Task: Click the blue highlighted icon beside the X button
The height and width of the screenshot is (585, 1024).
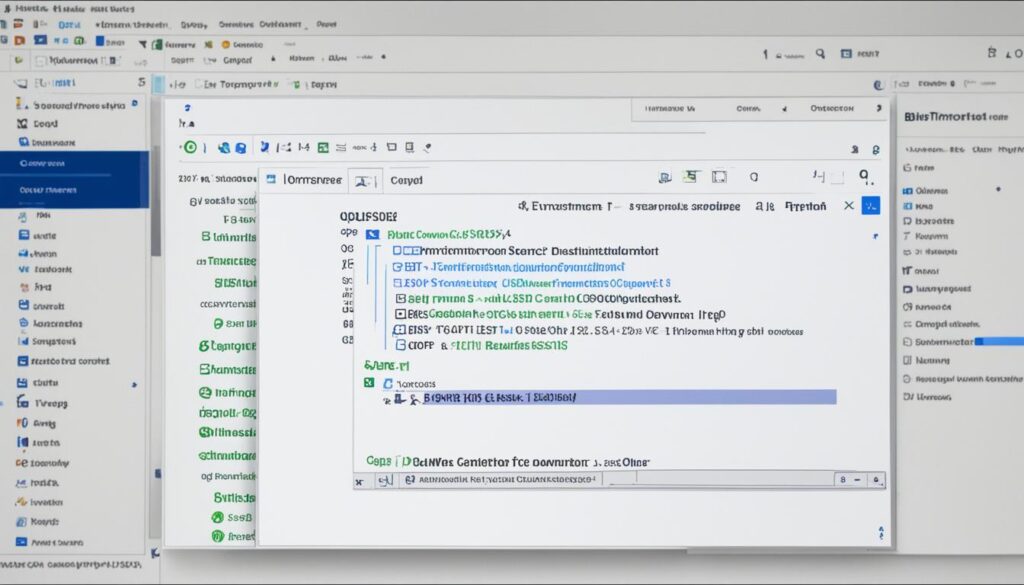Action: coord(871,205)
